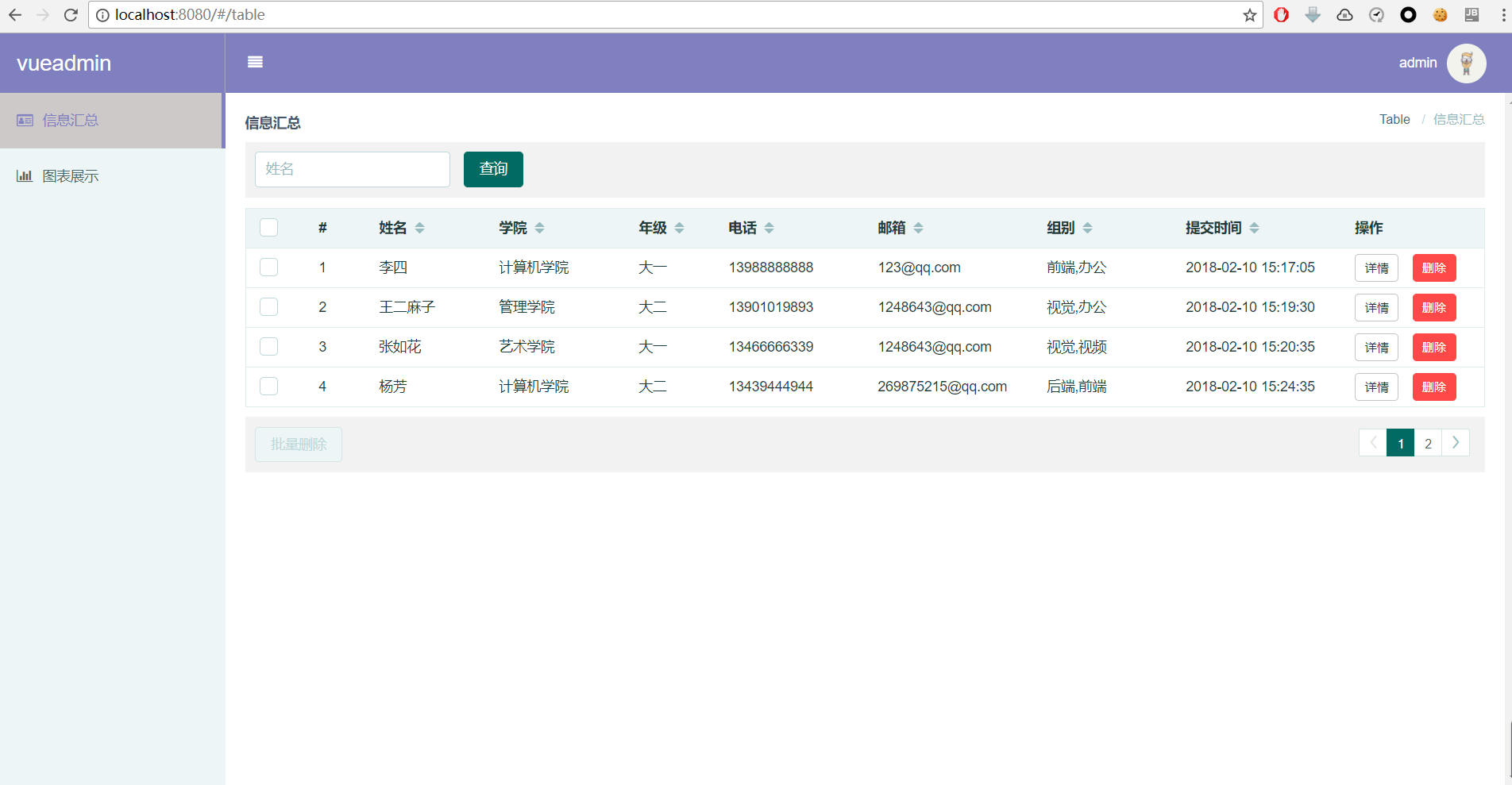Sort table by 邮箱 column arrows
The image size is (1512, 785).
(919, 228)
